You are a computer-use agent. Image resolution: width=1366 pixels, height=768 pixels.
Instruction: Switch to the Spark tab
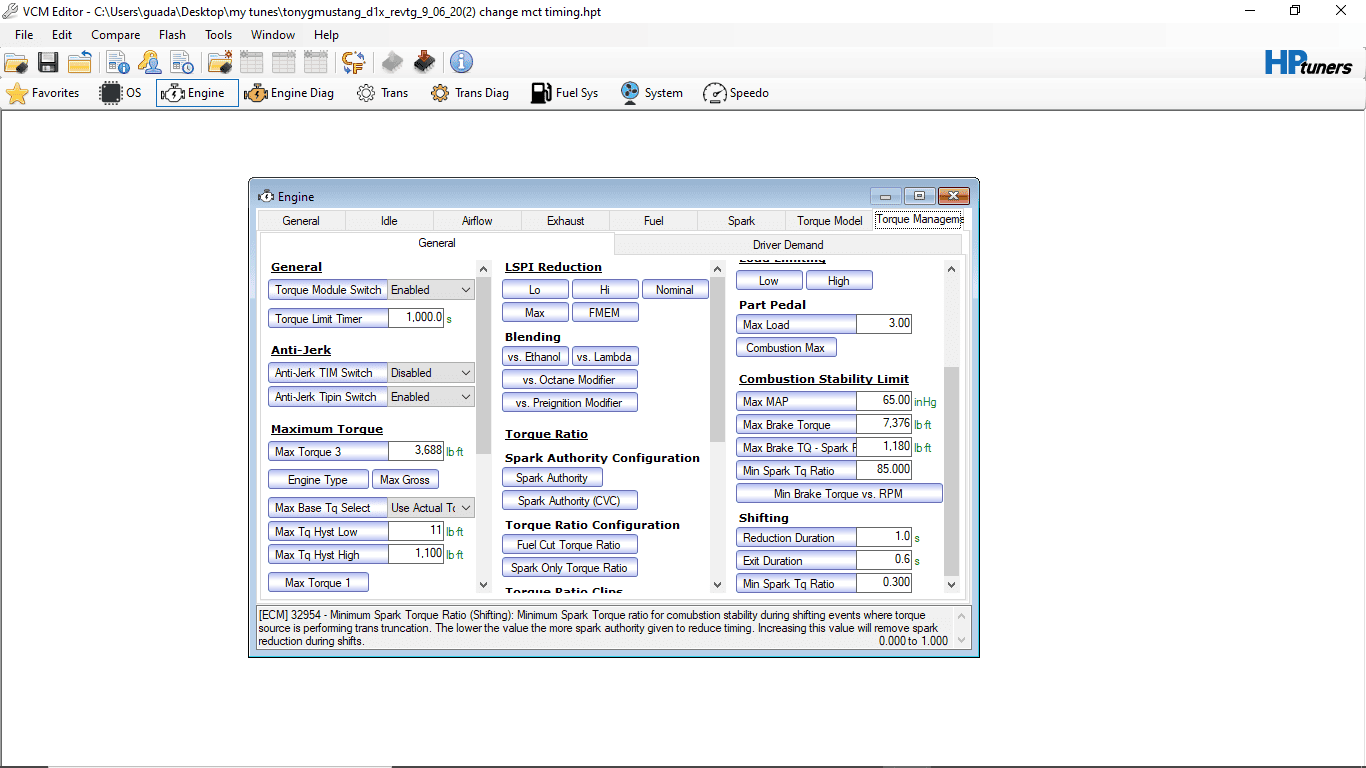[741, 221]
